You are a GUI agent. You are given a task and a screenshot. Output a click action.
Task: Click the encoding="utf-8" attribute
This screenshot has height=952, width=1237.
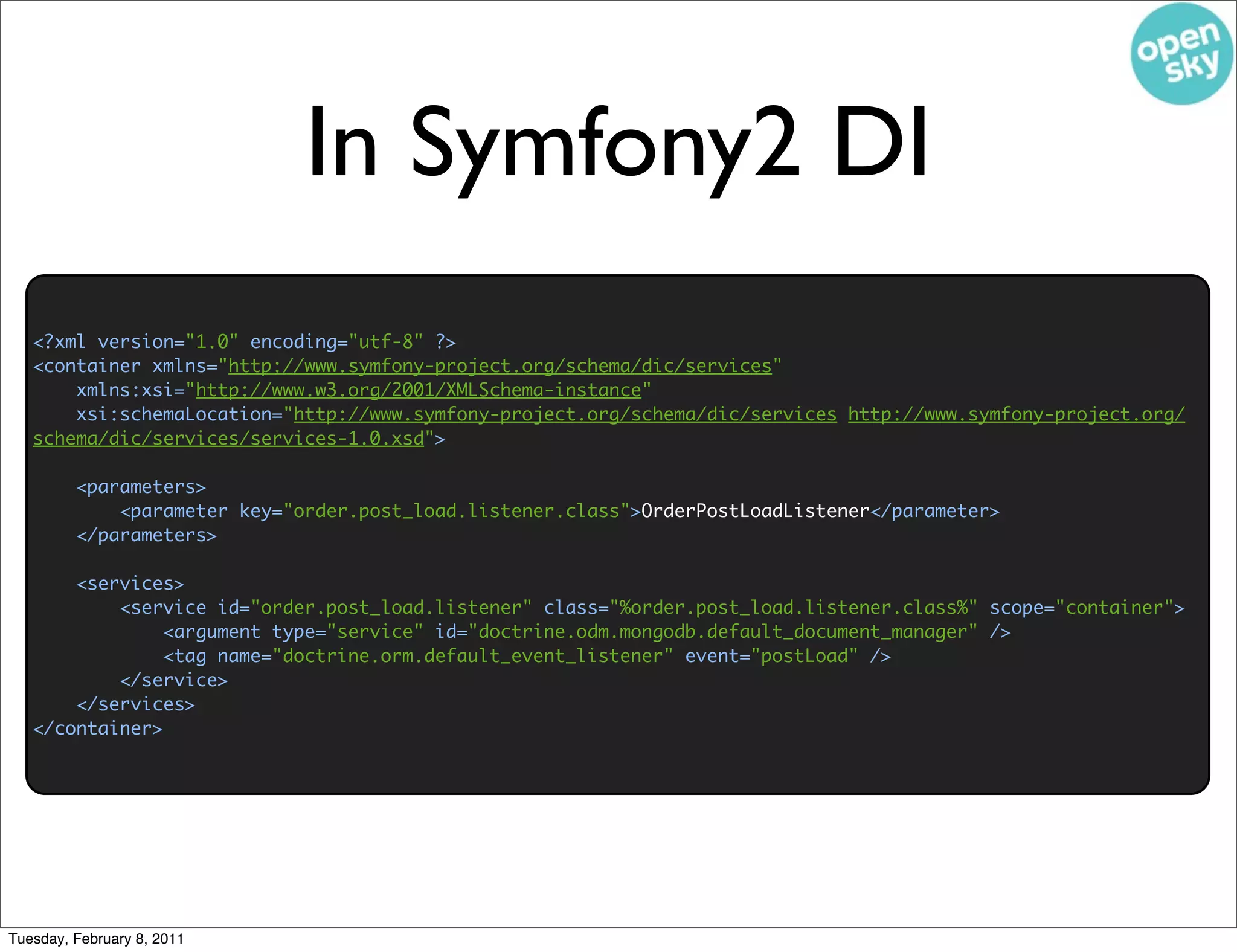click(x=337, y=342)
